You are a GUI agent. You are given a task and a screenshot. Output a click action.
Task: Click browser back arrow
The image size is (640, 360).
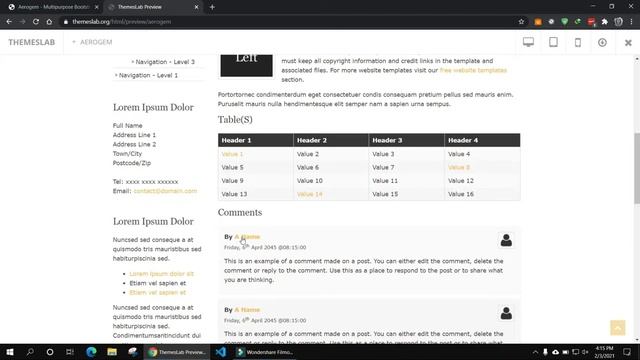tap(9, 22)
